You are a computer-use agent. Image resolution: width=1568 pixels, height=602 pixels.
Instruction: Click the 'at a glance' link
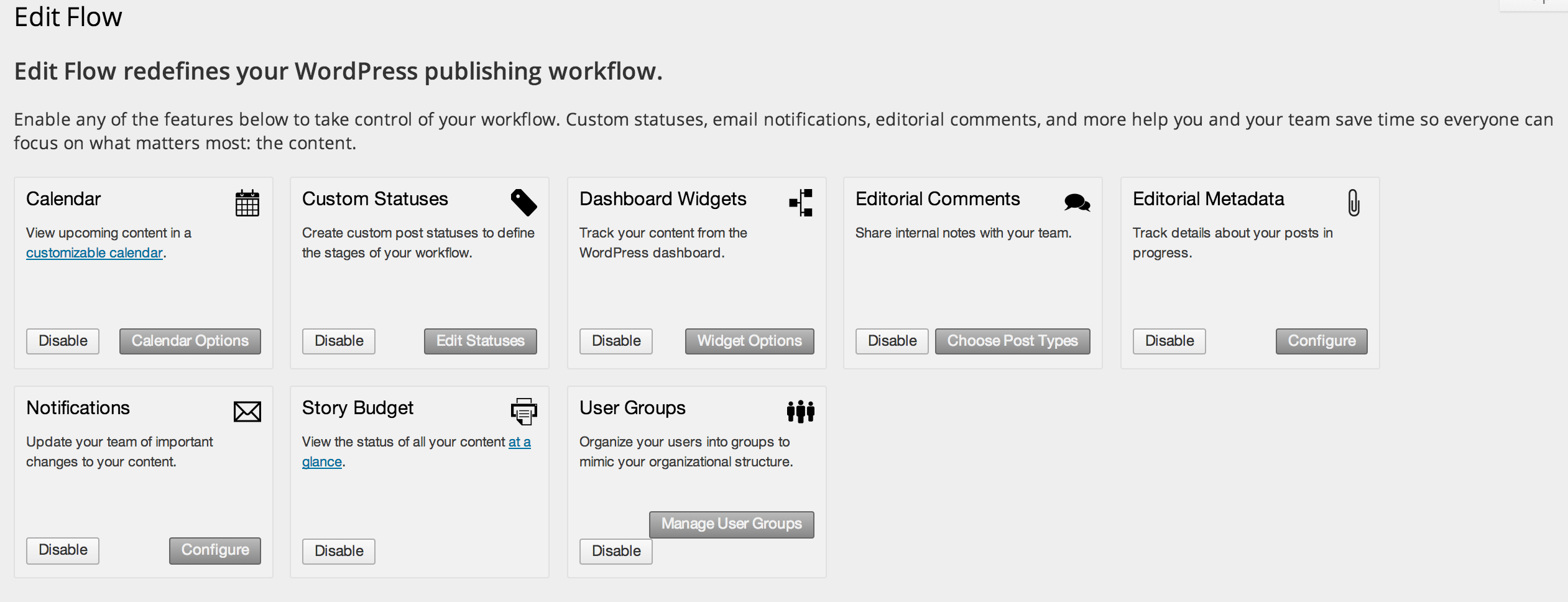[416, 451]
